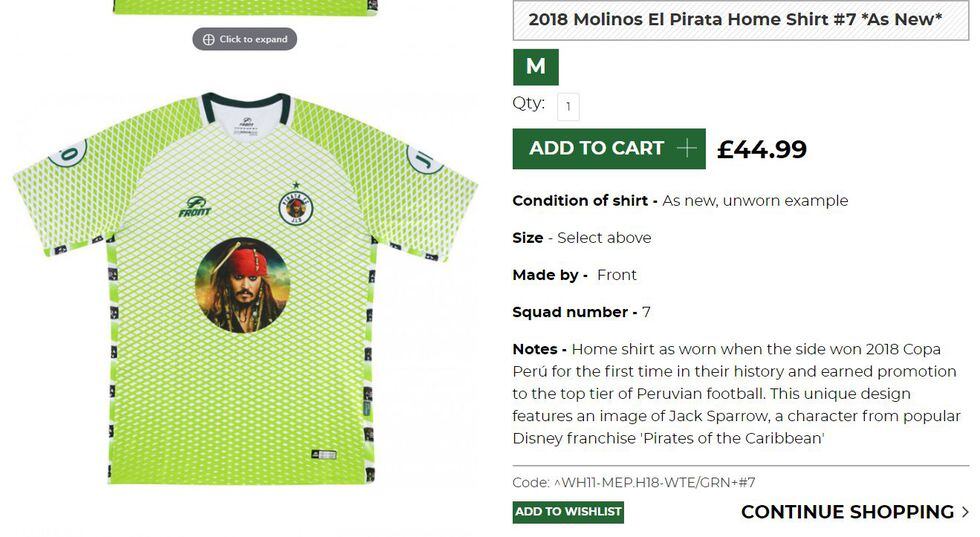Click the Front brand logo on shirt
This screenshot has width=980, height=537.
click(x=195, y=207)
